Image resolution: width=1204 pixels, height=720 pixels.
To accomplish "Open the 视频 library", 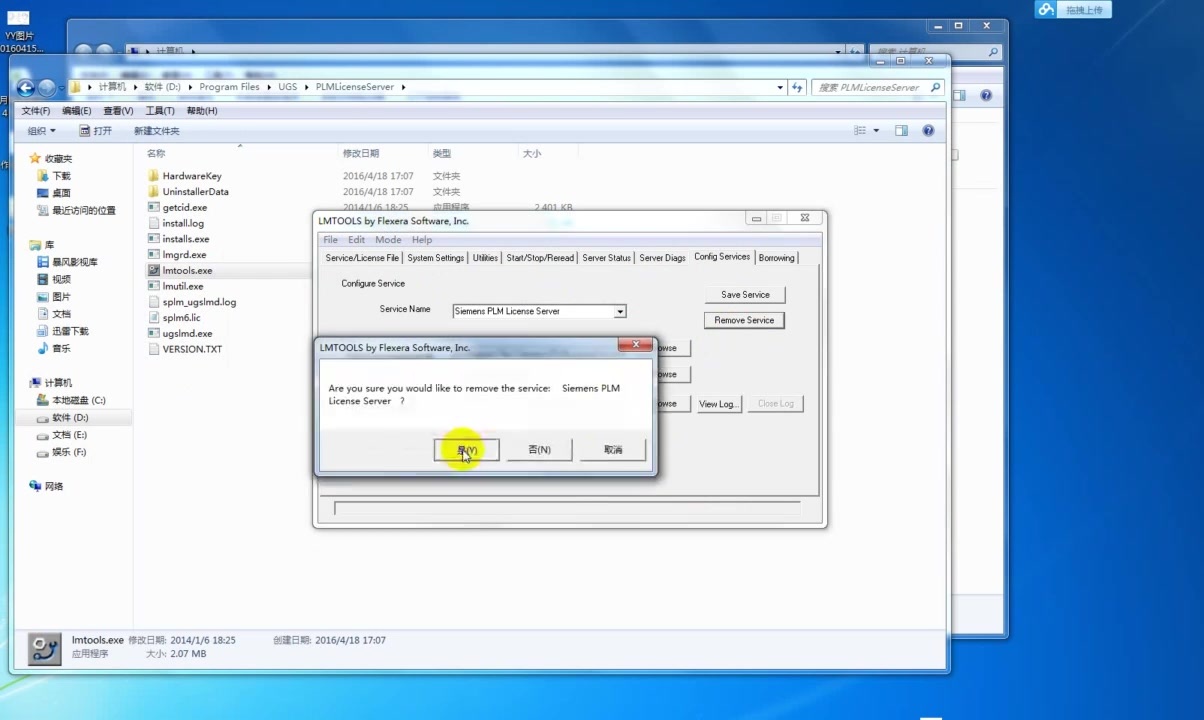I will [61, 279].
